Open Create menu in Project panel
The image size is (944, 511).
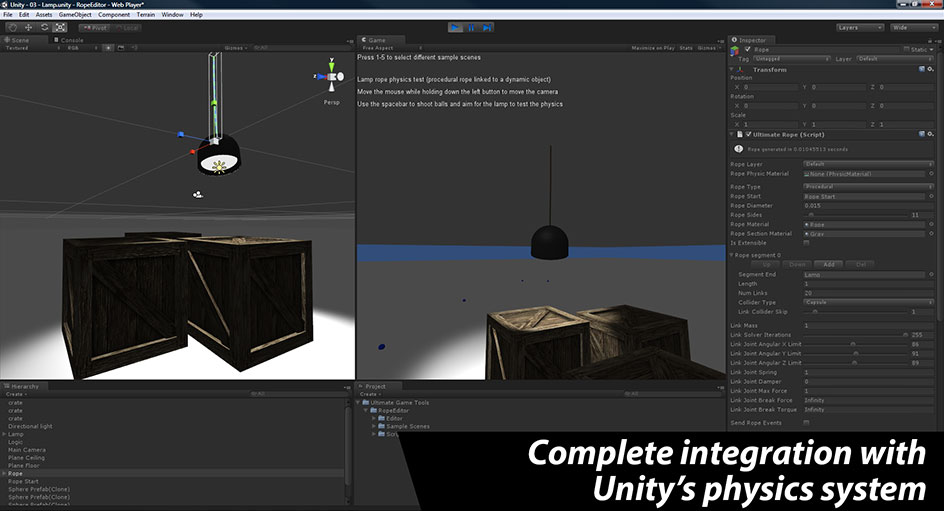[370, 394]
